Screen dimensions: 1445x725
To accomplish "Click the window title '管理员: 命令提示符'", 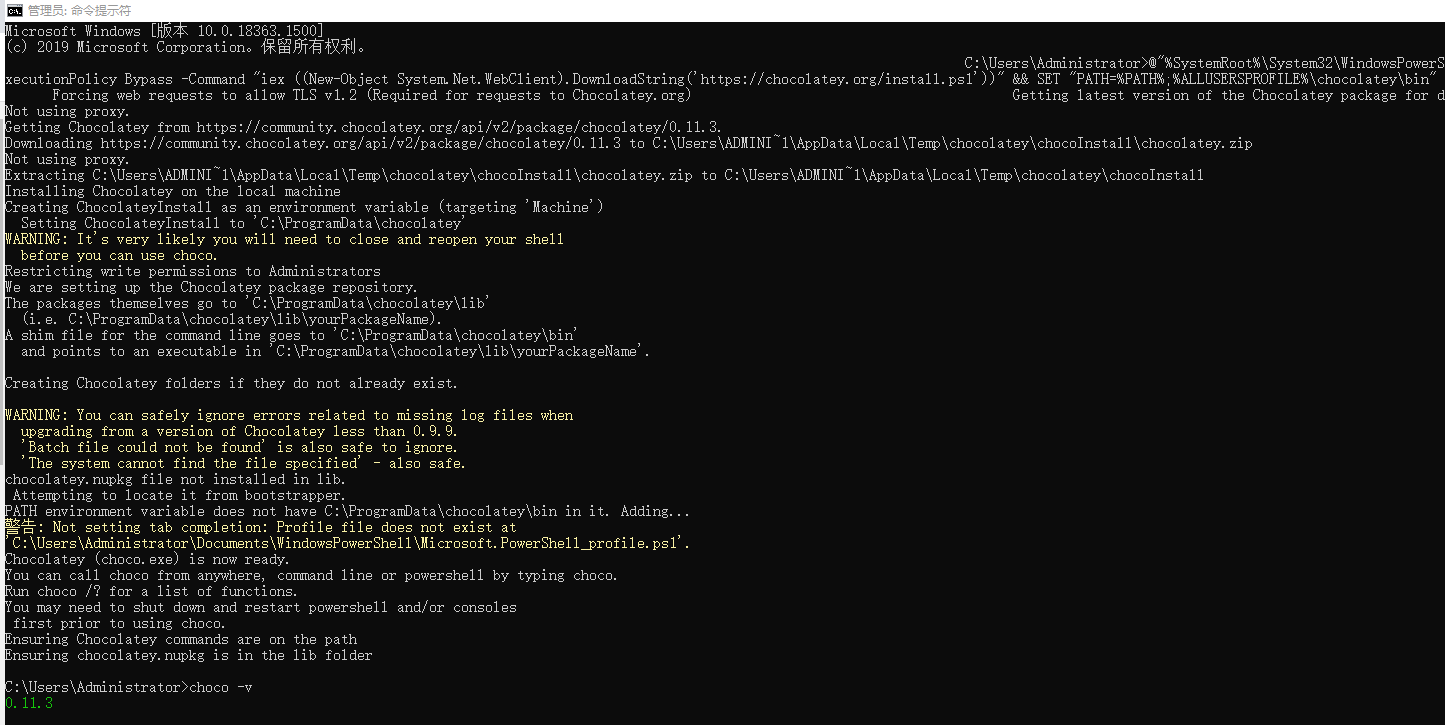I will pyautogui.click(x=79, y=10).
